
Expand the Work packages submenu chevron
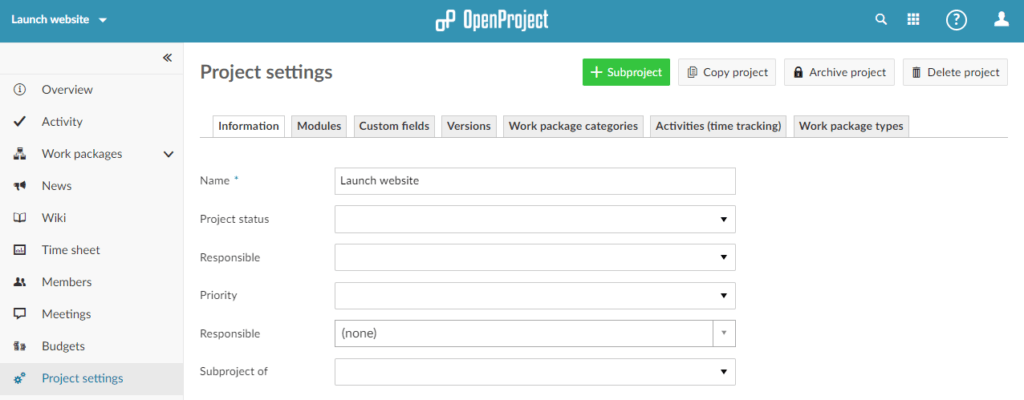click(x=168, y=154)
